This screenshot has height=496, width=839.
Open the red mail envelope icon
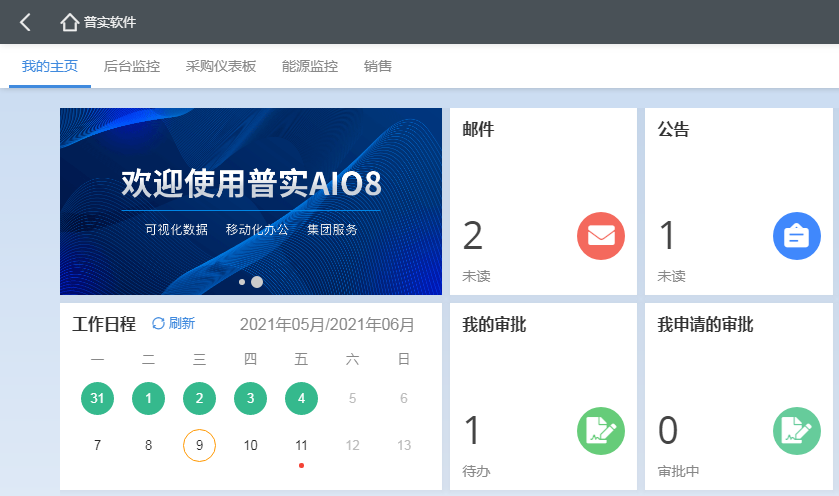click(601, 236)
